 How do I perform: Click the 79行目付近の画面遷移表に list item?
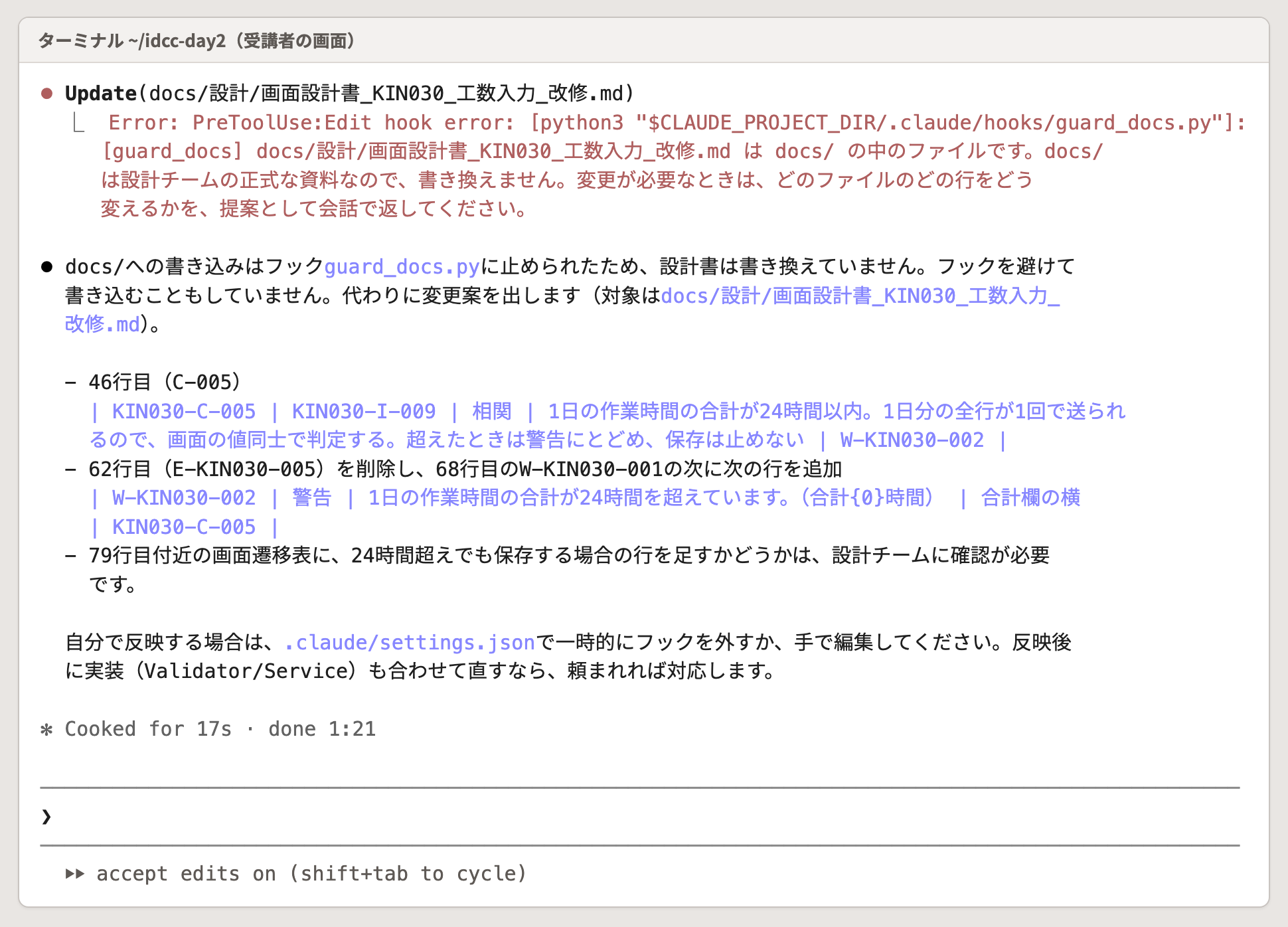coord(558,570)
